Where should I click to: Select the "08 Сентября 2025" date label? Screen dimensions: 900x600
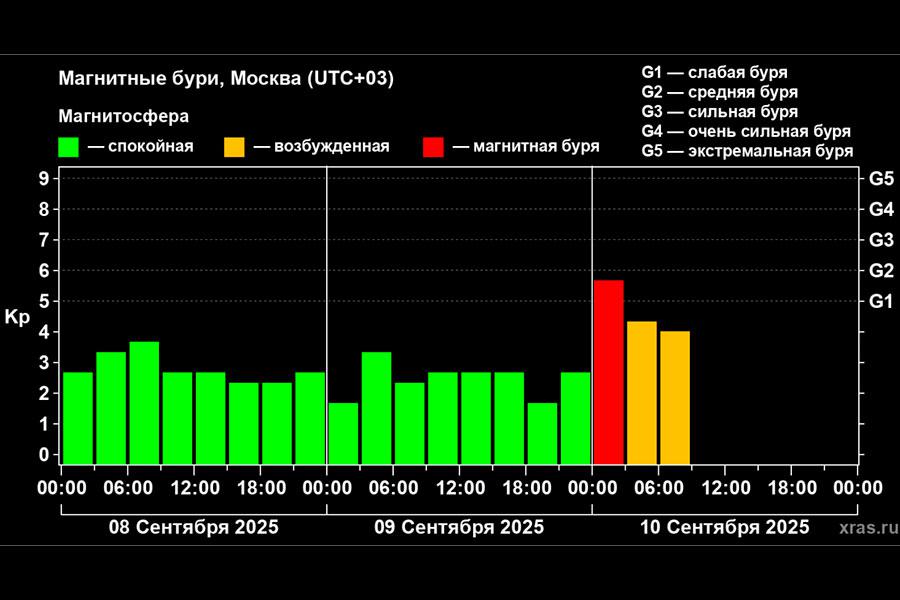coord(194,527)
